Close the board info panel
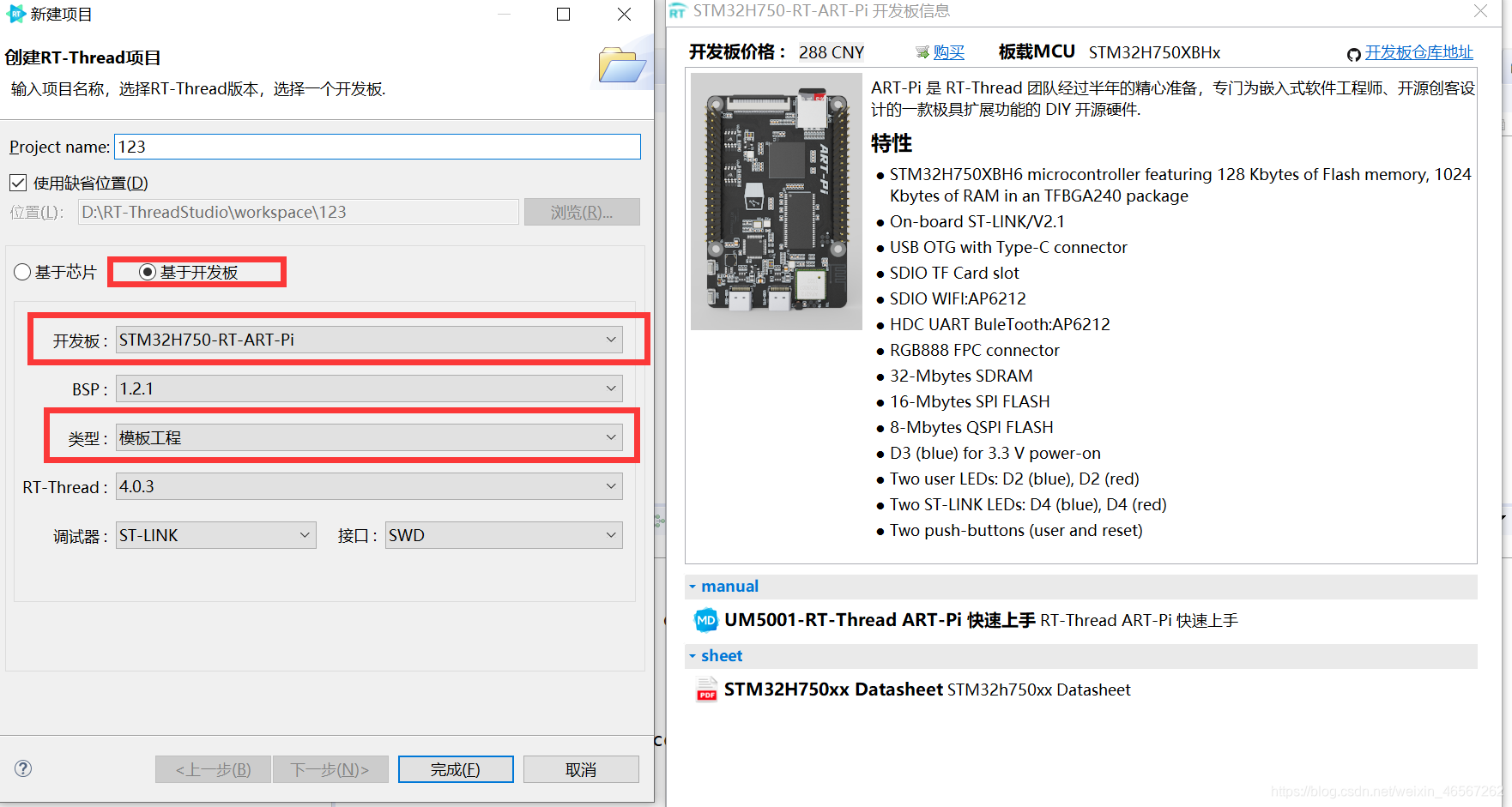Viewport: 1512px width, 807px height. (x=1480, y=10)
